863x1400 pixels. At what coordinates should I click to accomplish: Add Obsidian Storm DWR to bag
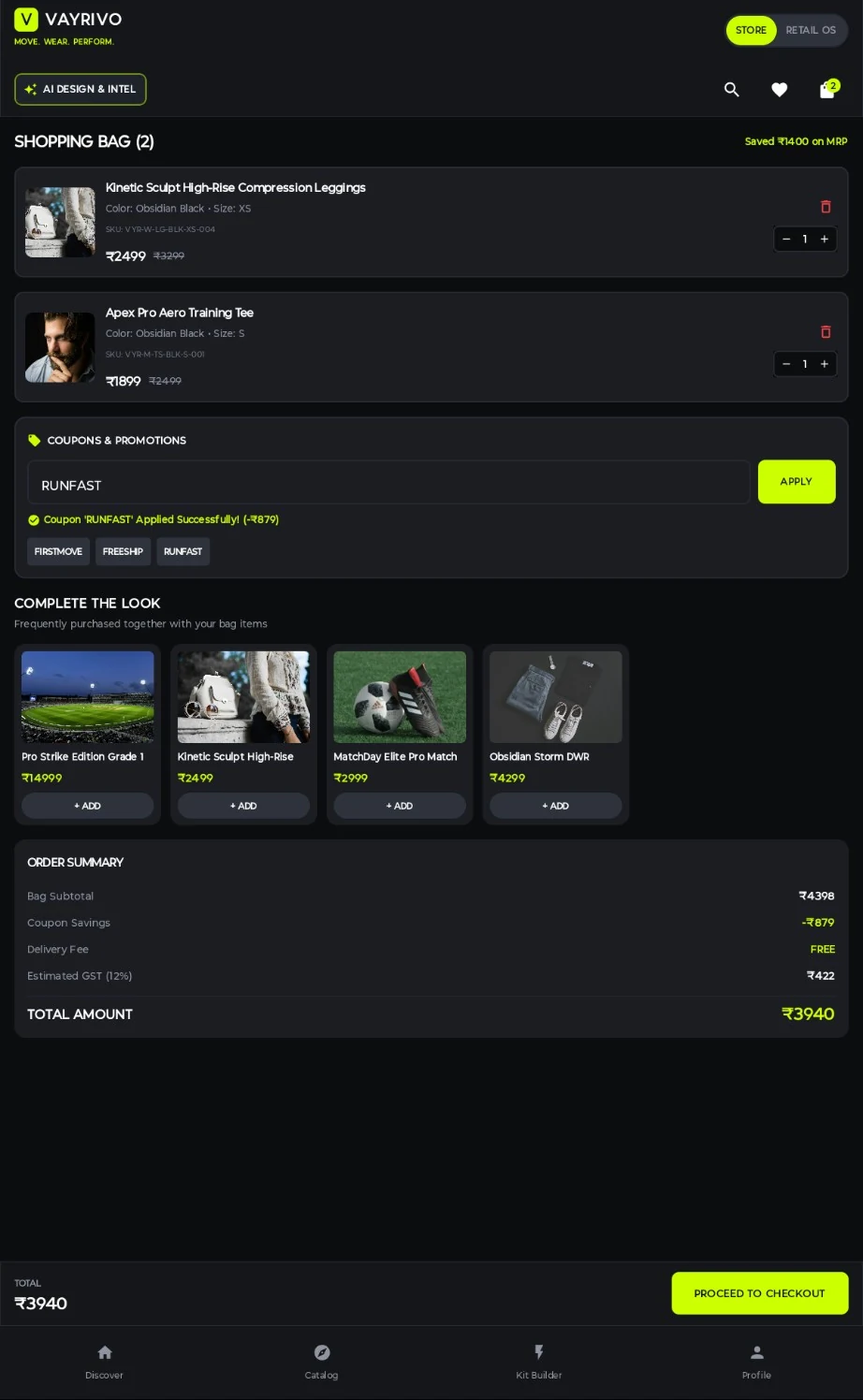[x=556, y=806]
